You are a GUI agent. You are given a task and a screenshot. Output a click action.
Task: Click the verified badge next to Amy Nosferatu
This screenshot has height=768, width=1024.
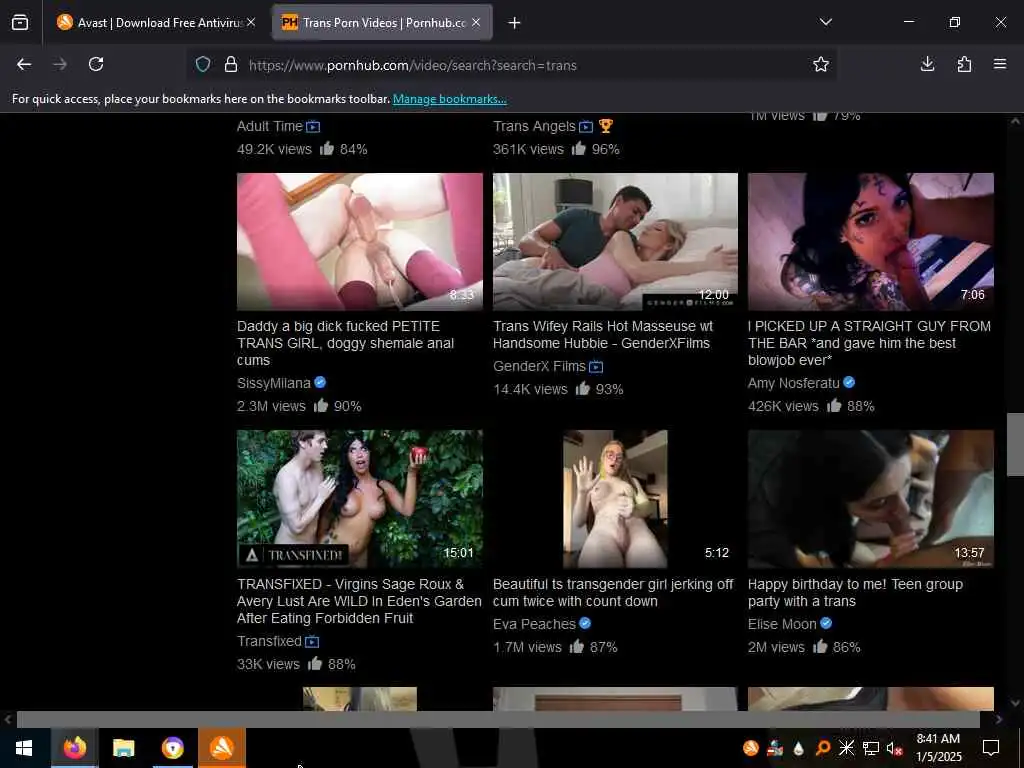point(849,383)
